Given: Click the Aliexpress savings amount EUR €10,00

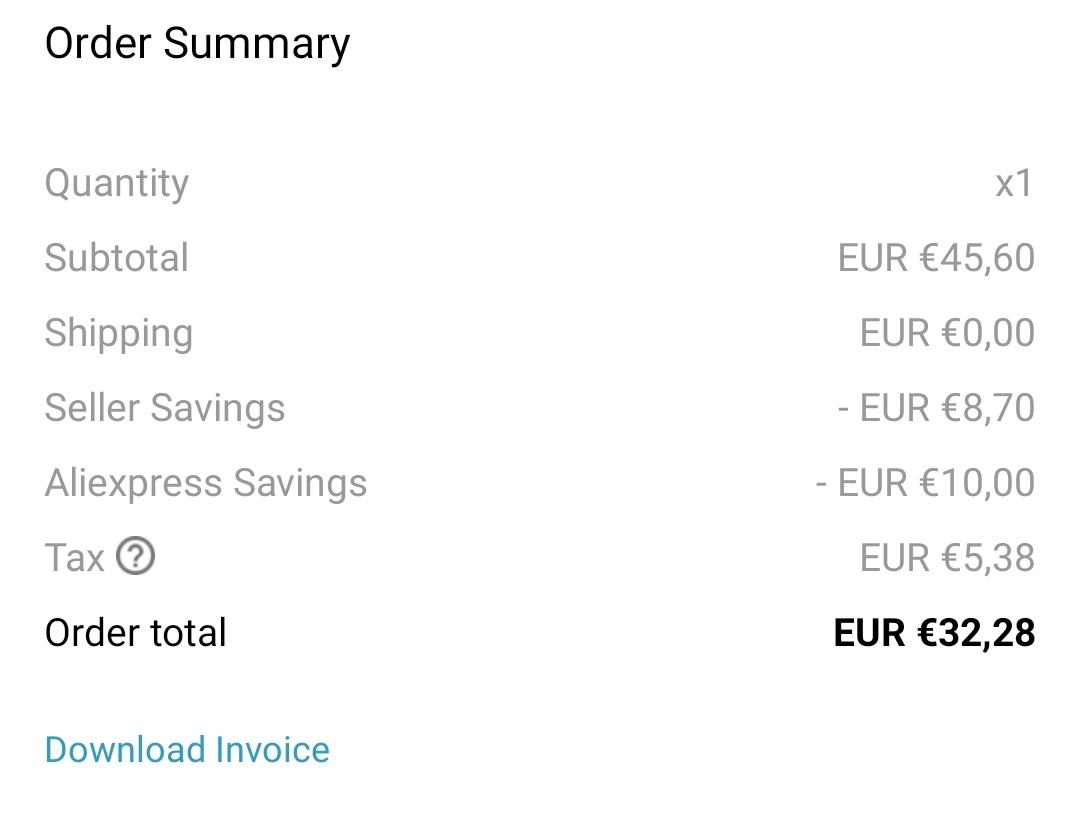Looking at the screenshot, I should 936,483.
